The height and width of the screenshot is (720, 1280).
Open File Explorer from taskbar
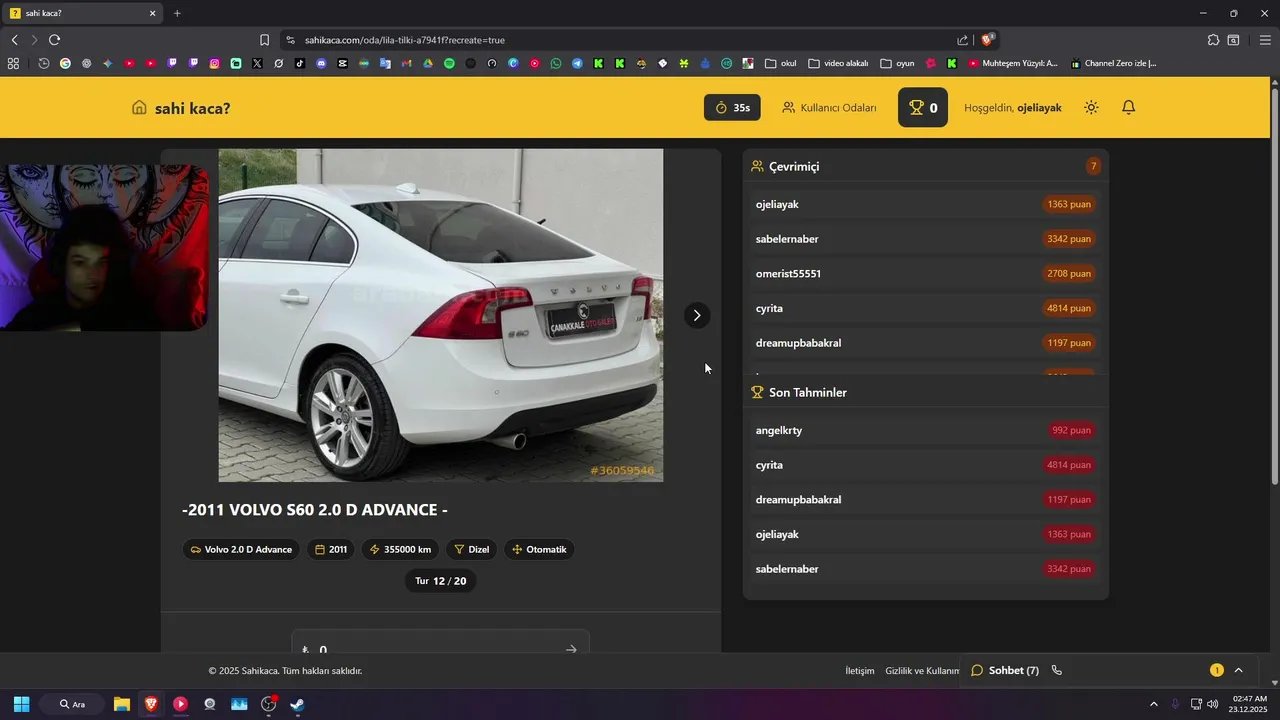[x=121, y=704]
